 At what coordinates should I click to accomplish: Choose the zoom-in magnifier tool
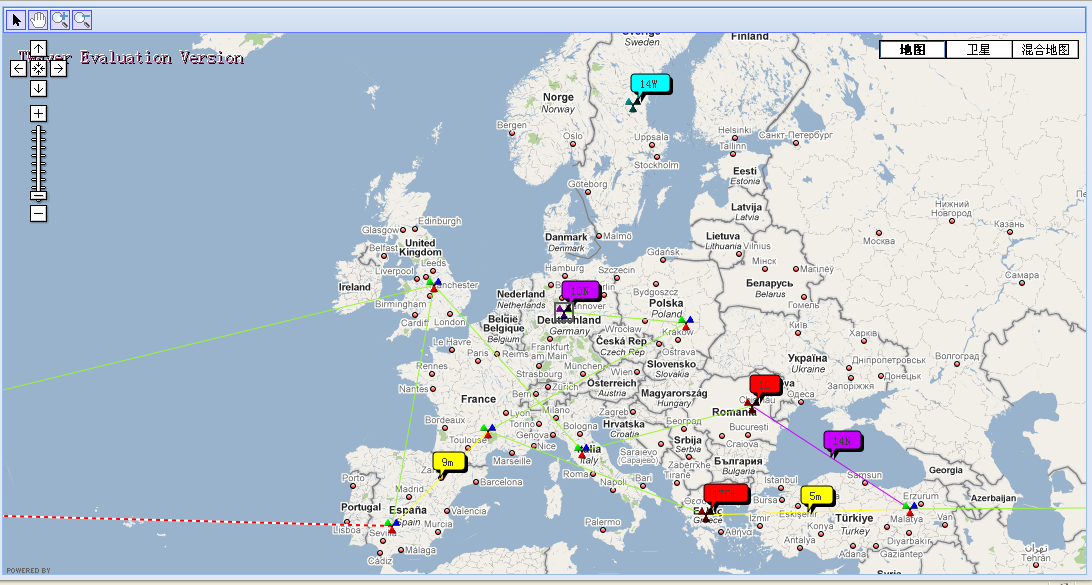click(x=61, y=20)
